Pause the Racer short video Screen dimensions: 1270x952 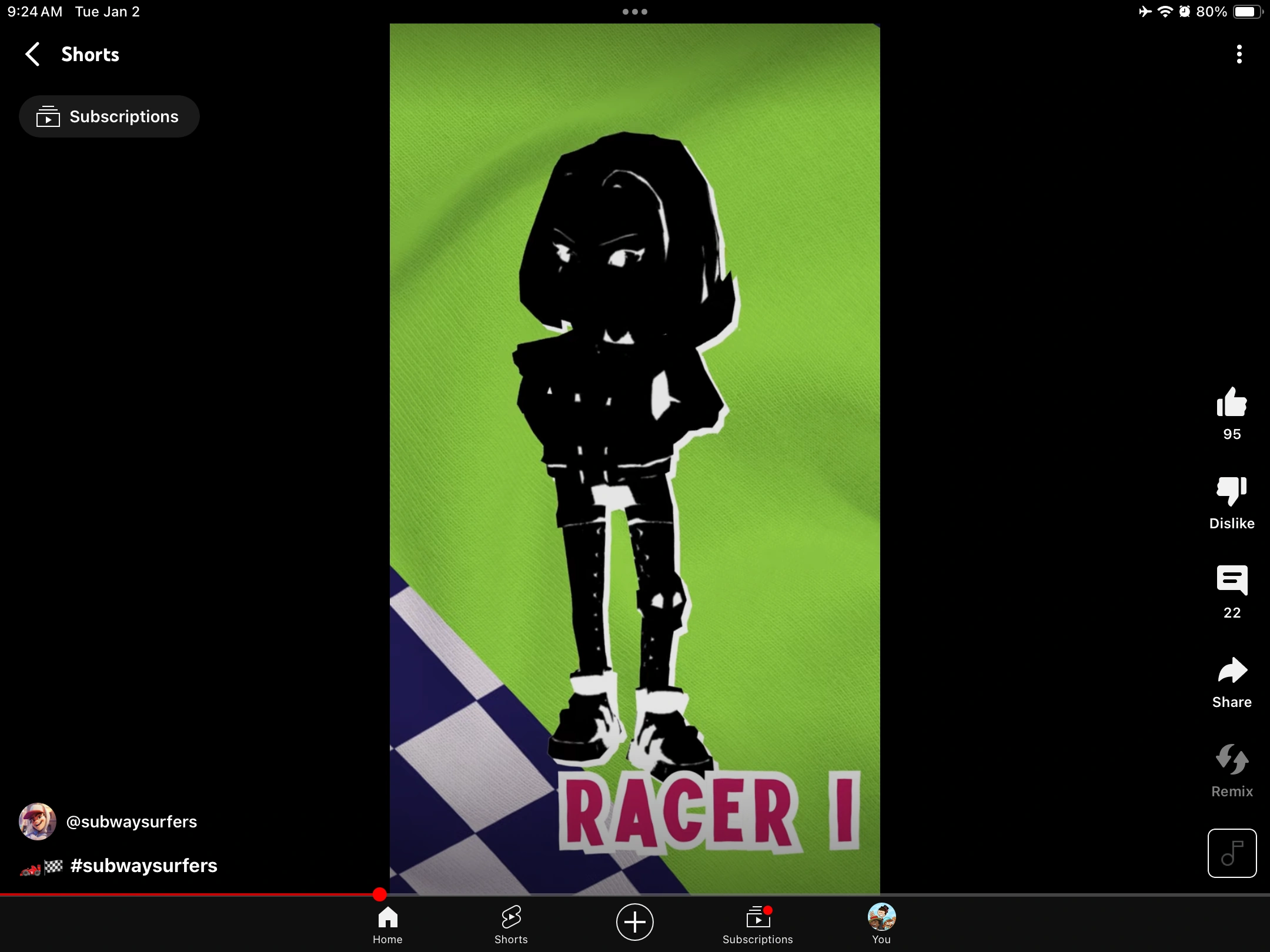[x=634, y=458]
